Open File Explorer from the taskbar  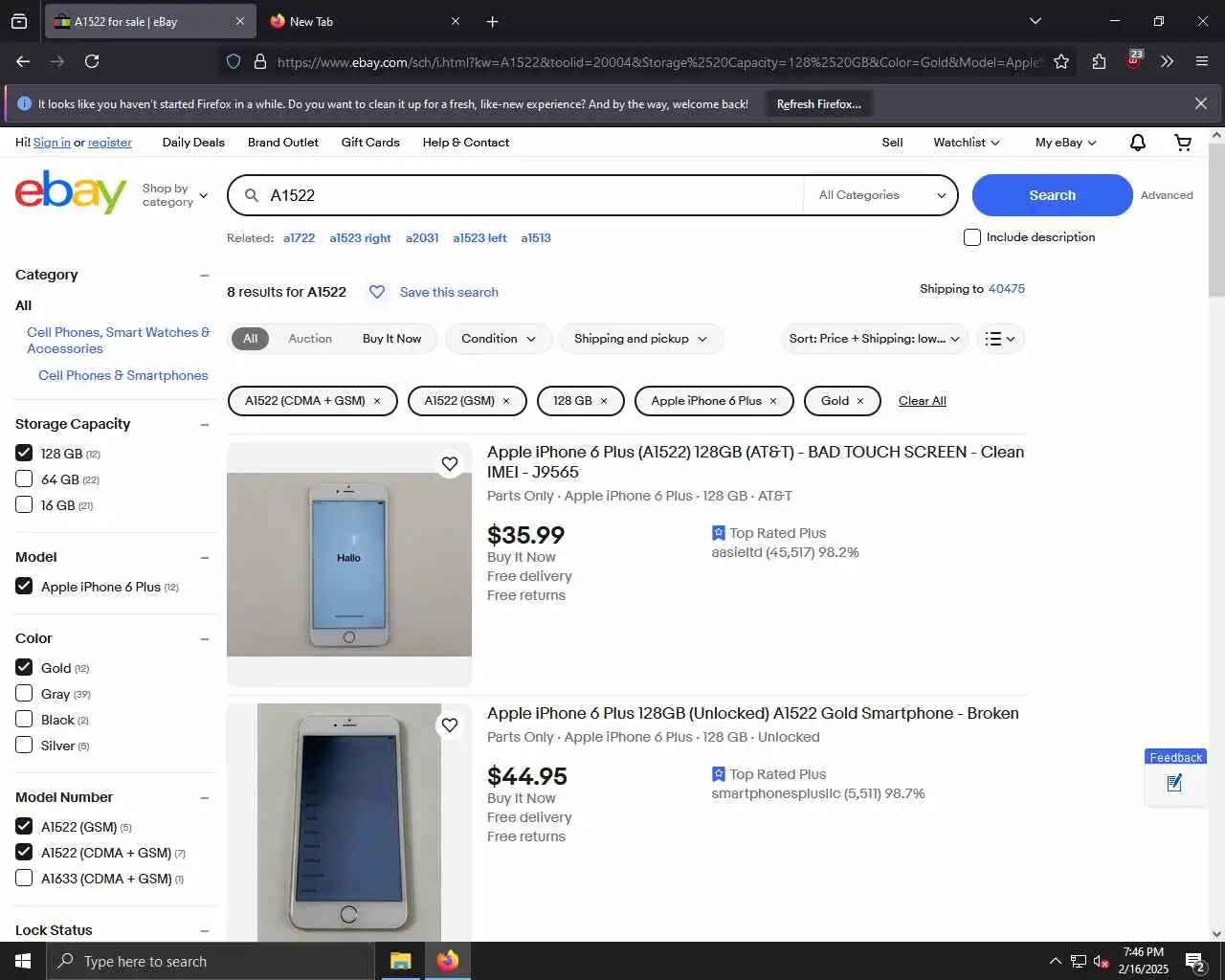pos(401,961)
